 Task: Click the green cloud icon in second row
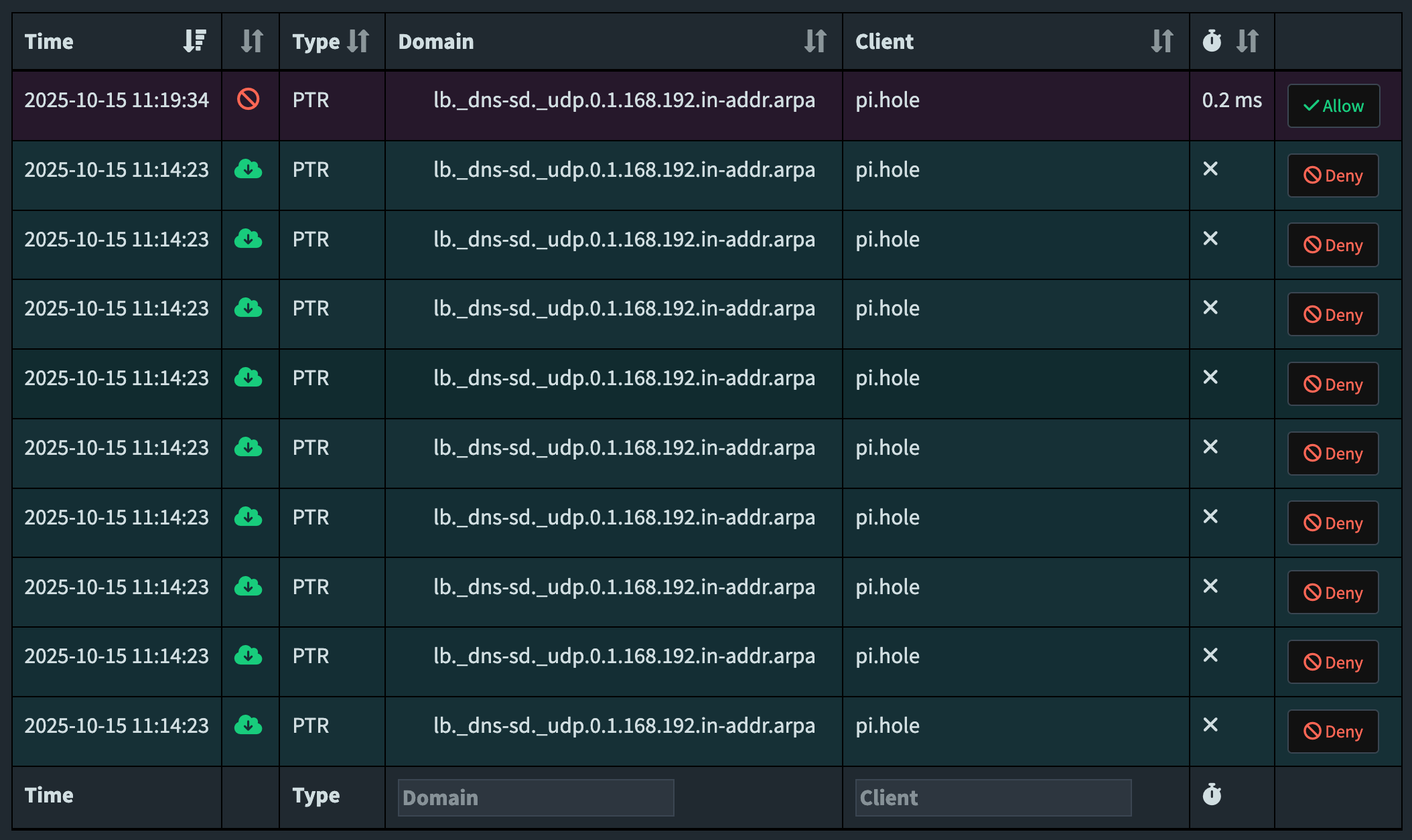(x=248, y=169)
